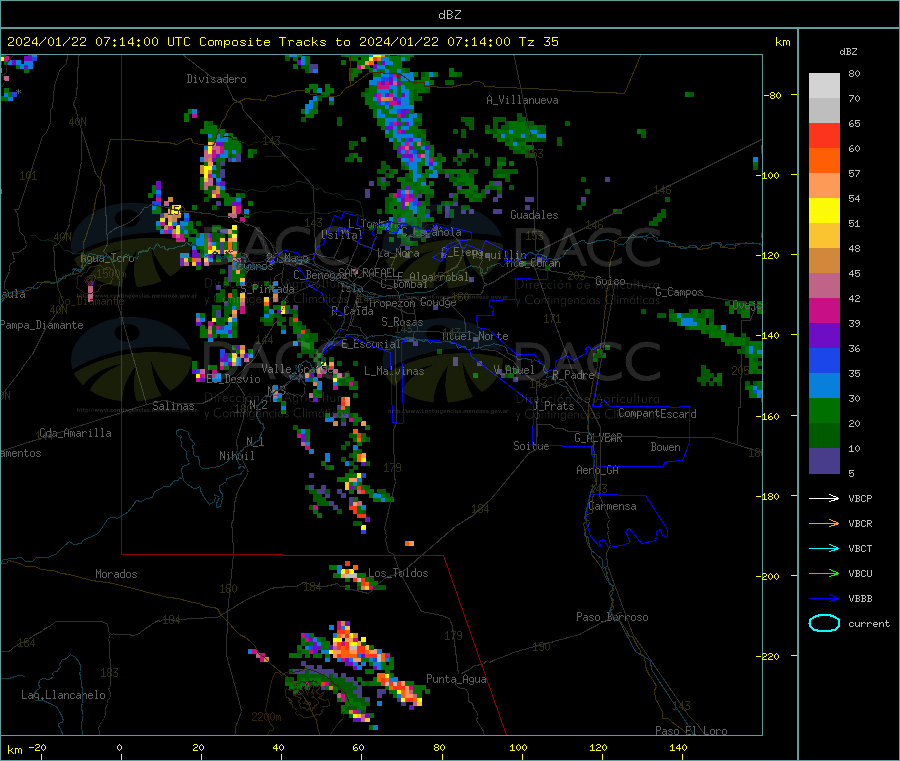
Task: Pick the purple 10 dBZ color swatch
Action: pos(824,461)
